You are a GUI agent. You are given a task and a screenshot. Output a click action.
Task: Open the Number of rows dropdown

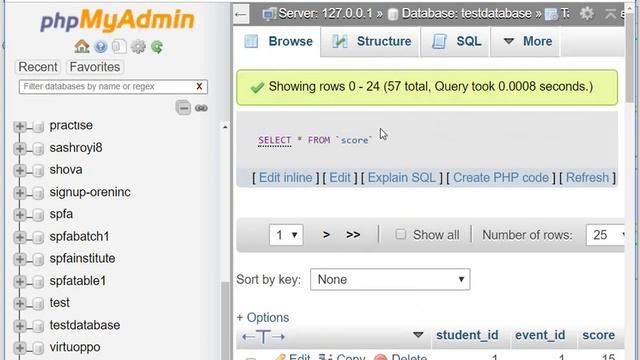click(606, 235)
